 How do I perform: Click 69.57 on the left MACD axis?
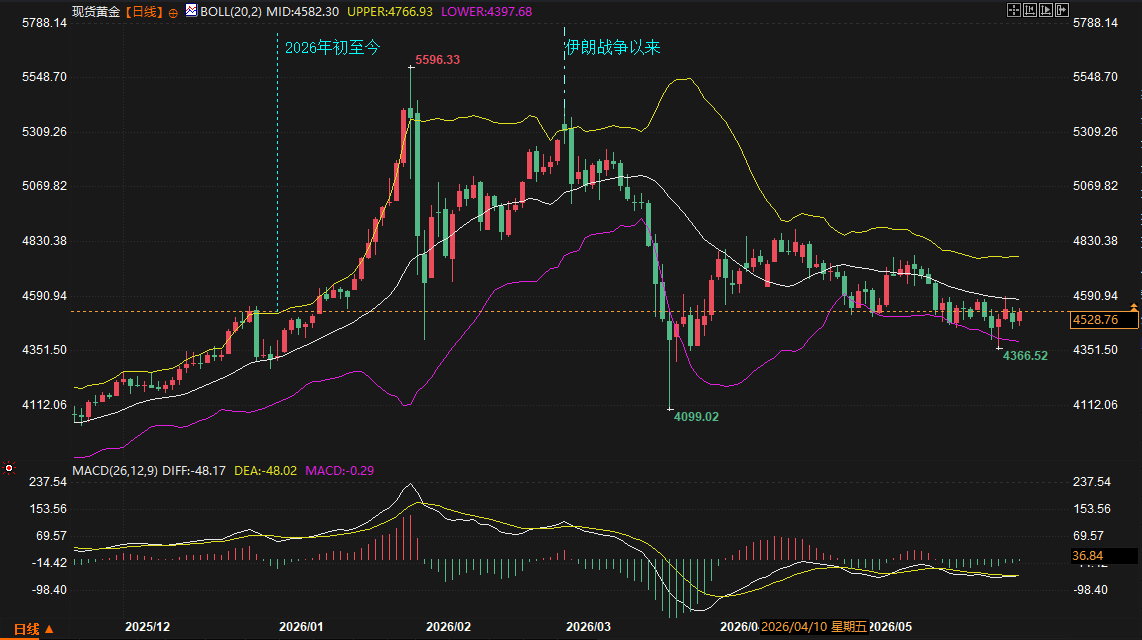tap(52, 536)
